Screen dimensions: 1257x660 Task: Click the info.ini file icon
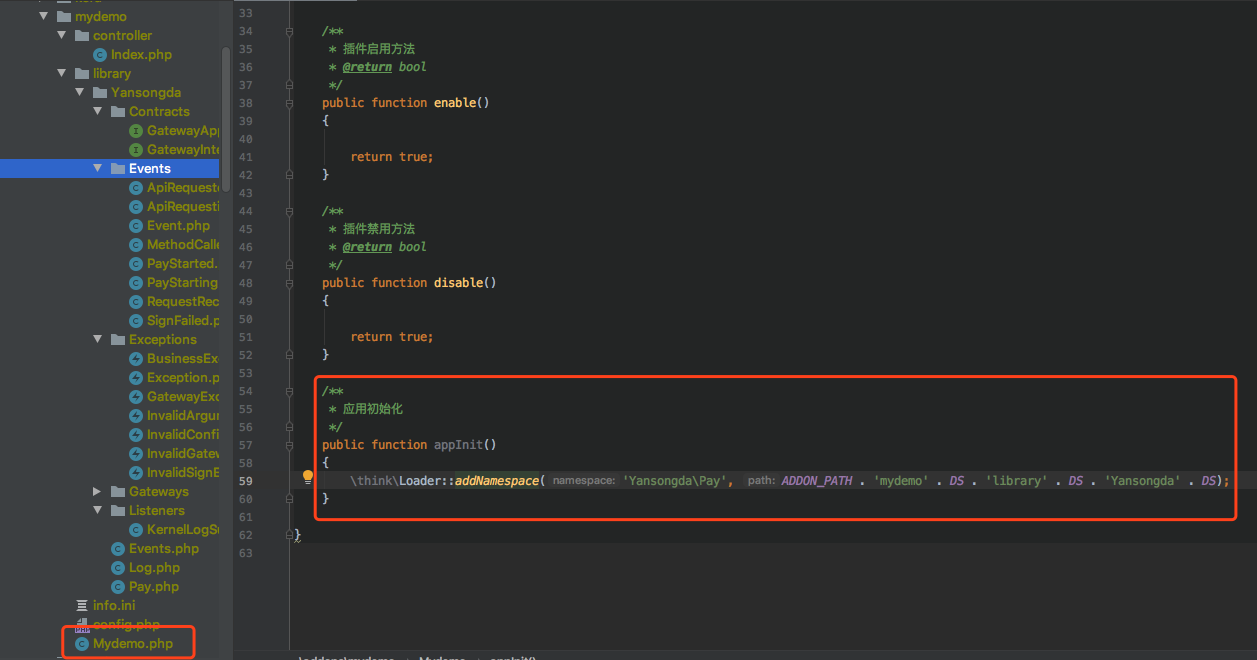(x=82, y=606)
